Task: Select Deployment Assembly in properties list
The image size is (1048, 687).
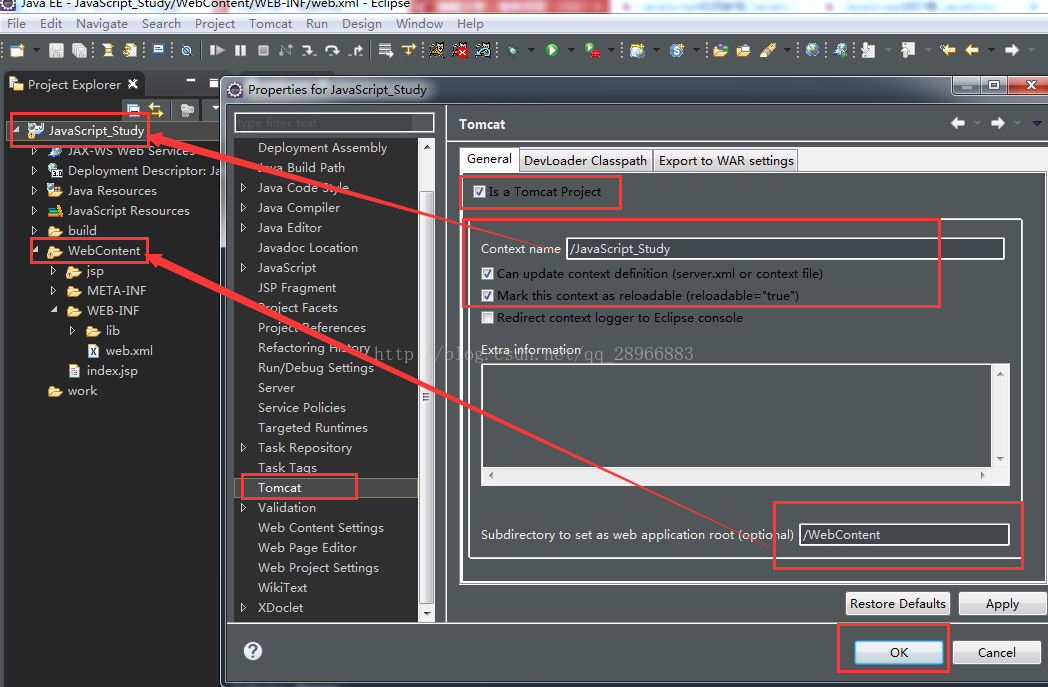Action: click(x=322, y=148)
